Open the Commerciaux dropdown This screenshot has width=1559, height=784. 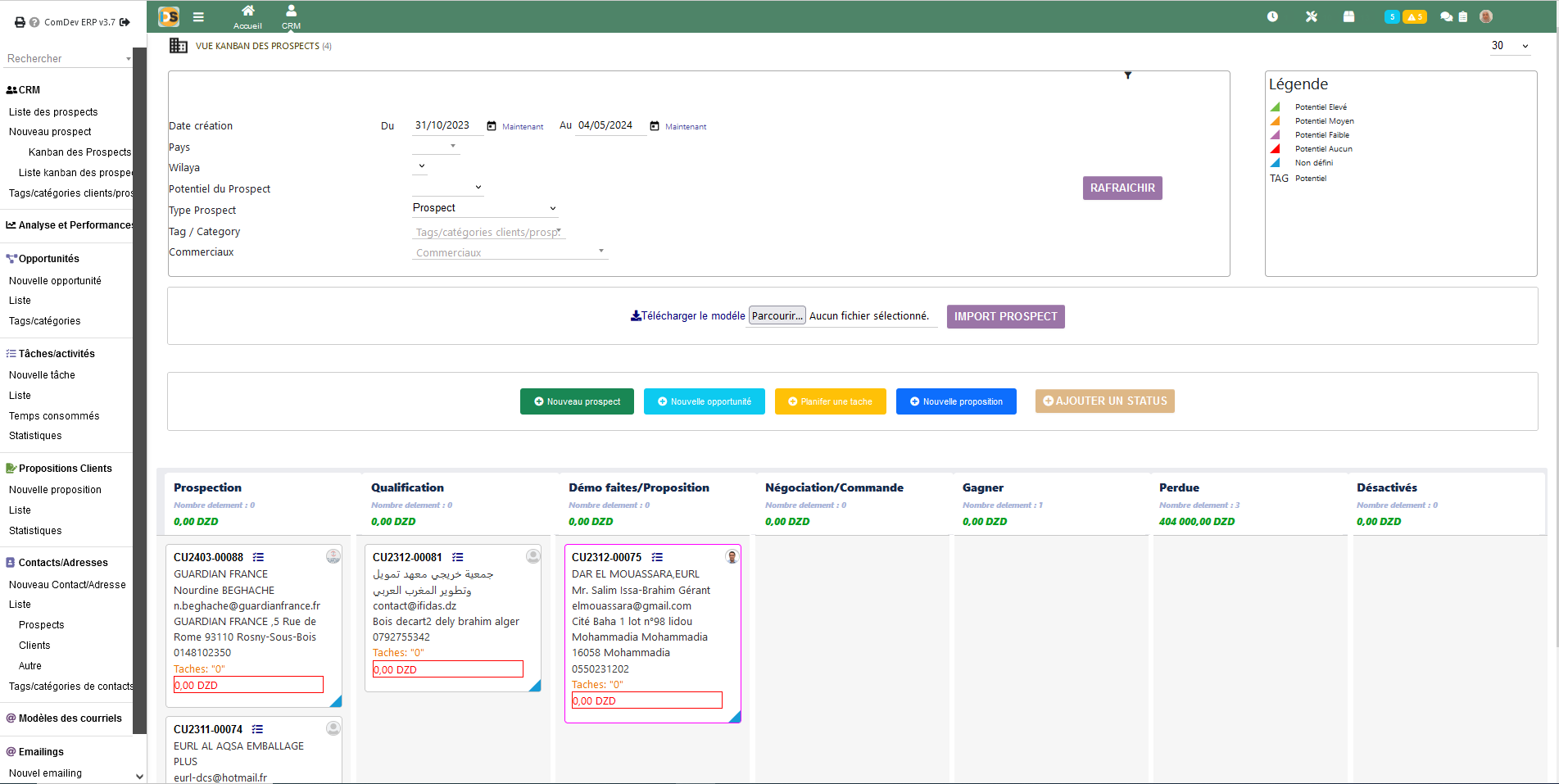click(x=510, y=252)
